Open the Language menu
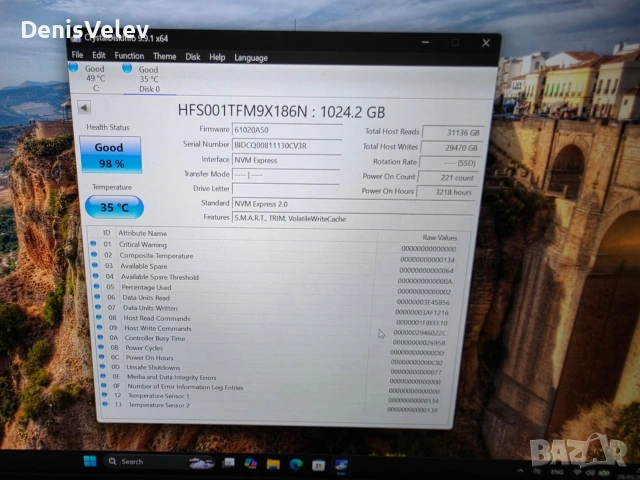Viewport: 640px width, 480px height. pos(251,58)
